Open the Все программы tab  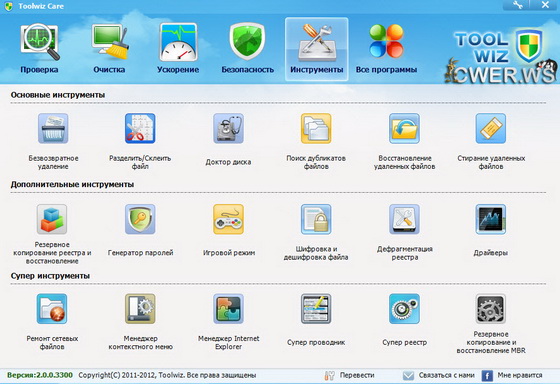pos(386,48)
